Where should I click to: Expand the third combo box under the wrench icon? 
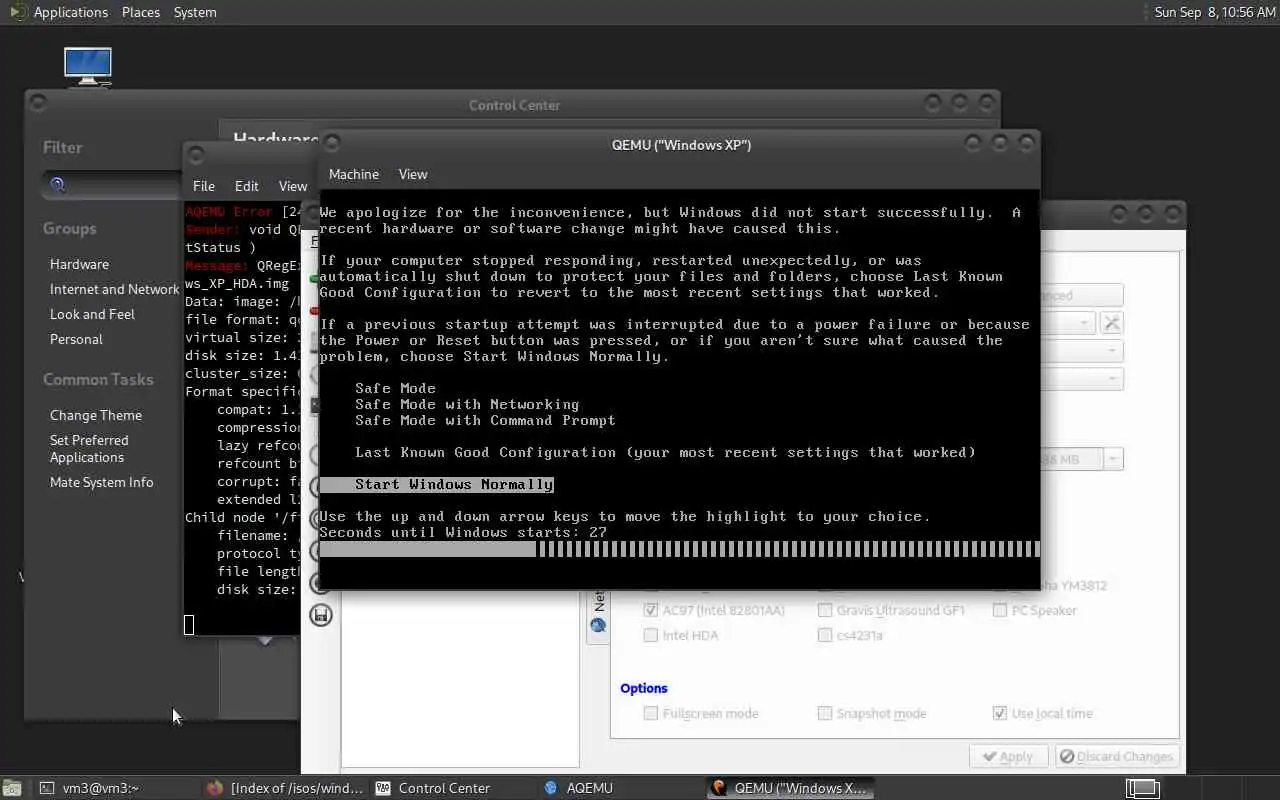click(x=1112, y=379)
